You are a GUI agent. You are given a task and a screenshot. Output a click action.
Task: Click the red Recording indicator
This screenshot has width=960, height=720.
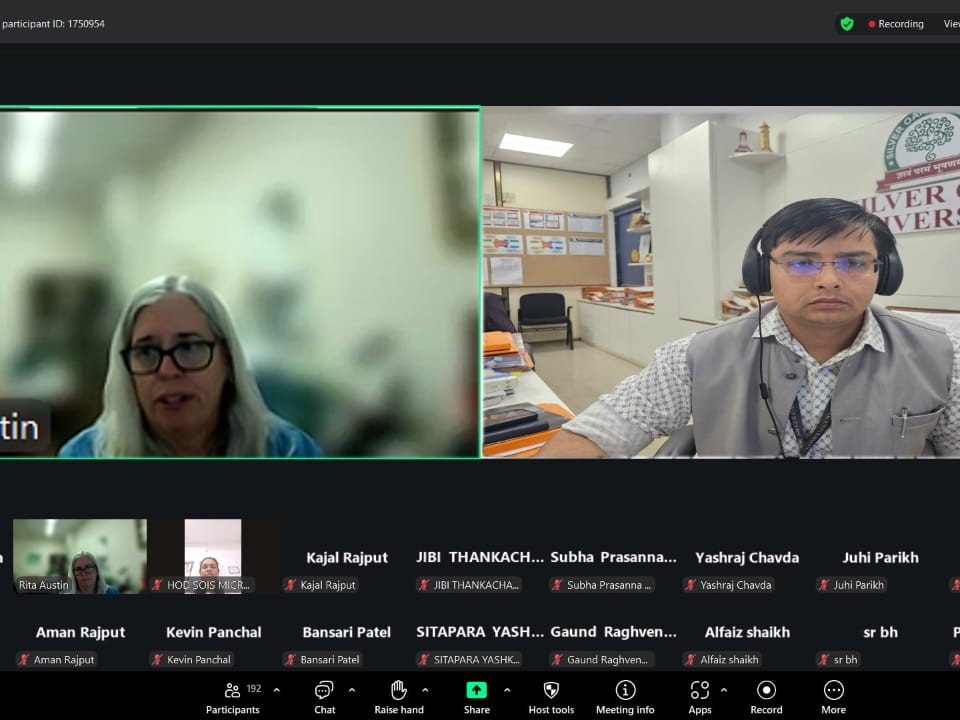coord(896,24)
